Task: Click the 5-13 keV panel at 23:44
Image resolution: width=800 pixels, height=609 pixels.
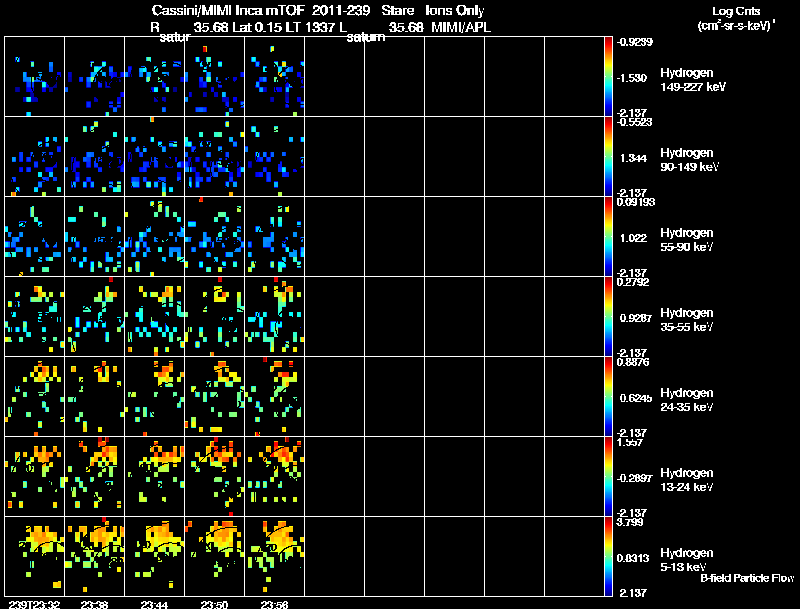Action: coord(155,556)
